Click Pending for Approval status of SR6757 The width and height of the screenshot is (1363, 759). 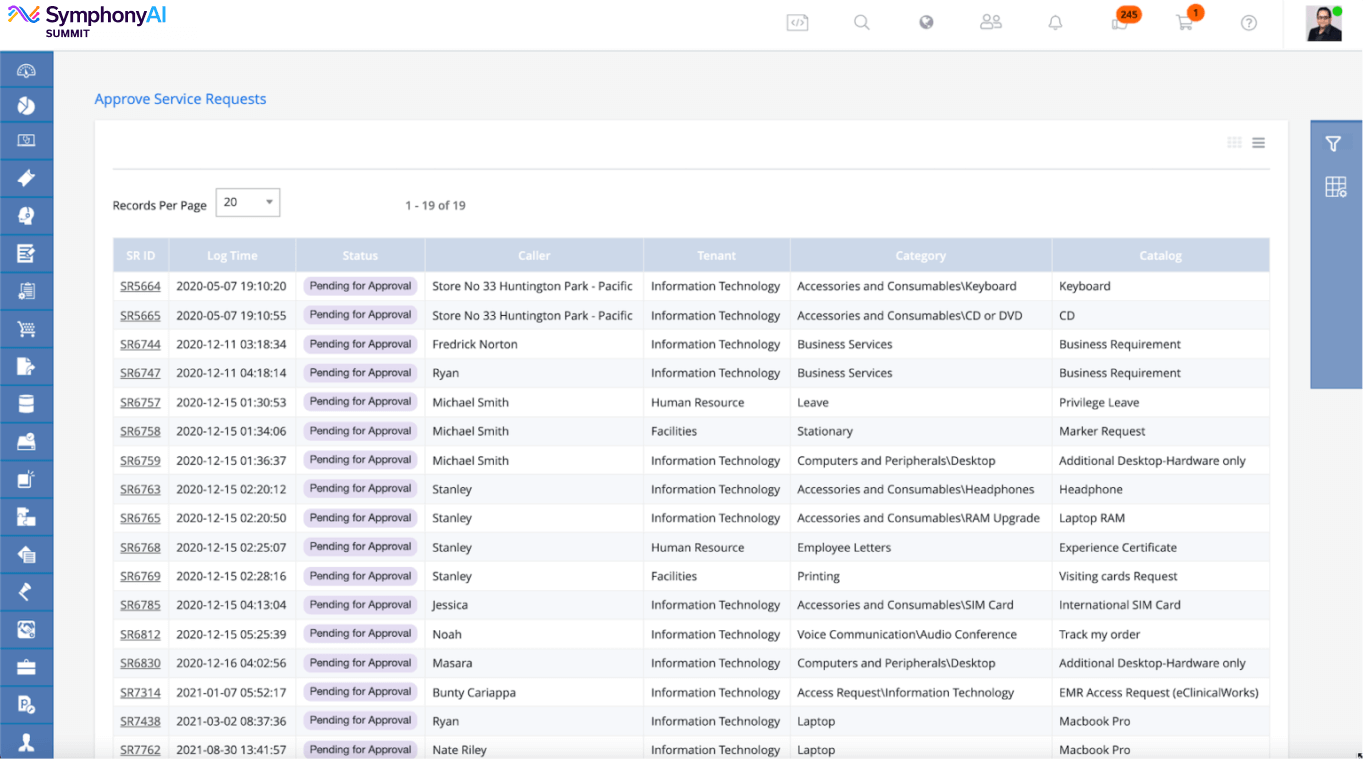pyautogui.click(x=360, y=402)
